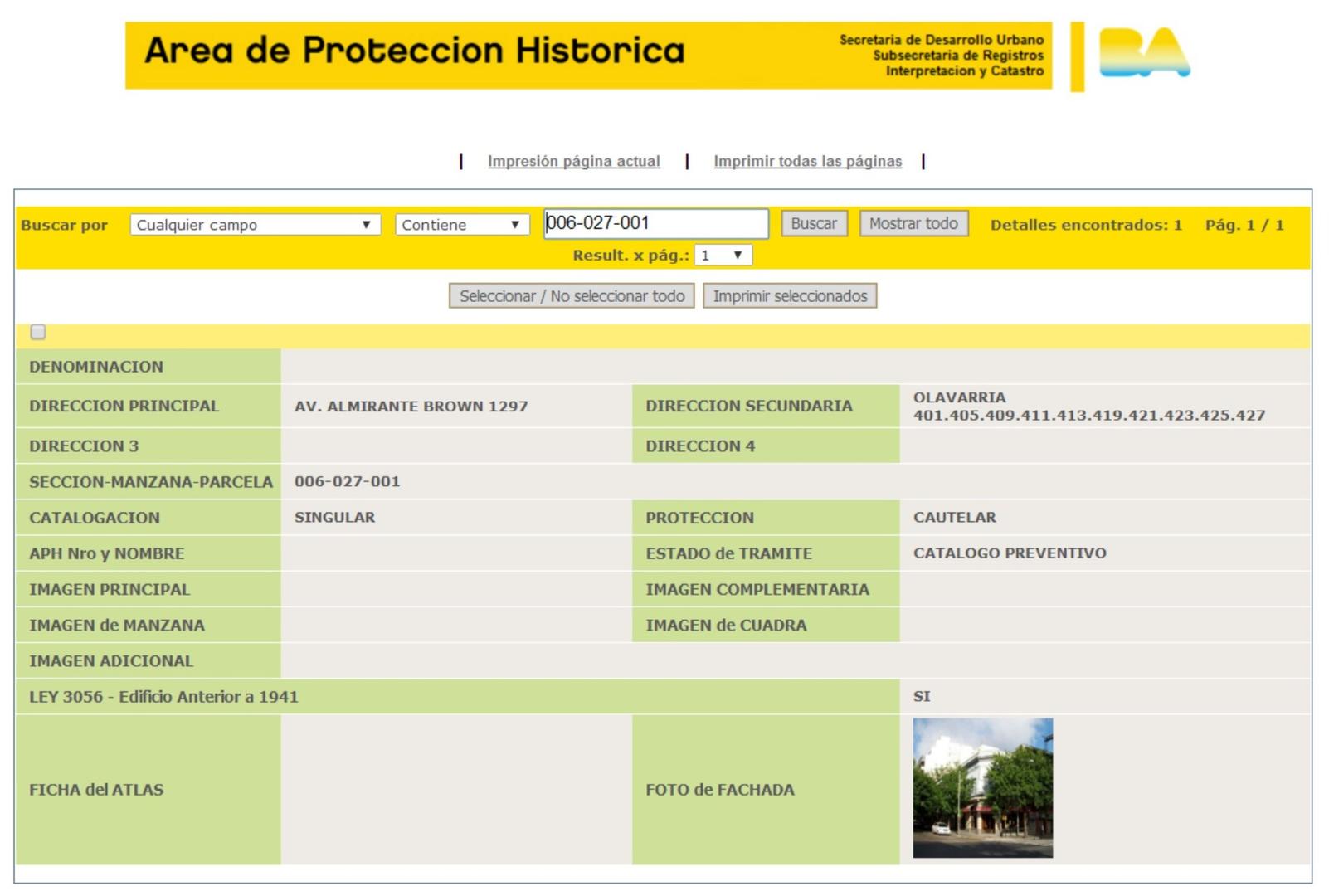Tick the record selection checkbox

38,333
